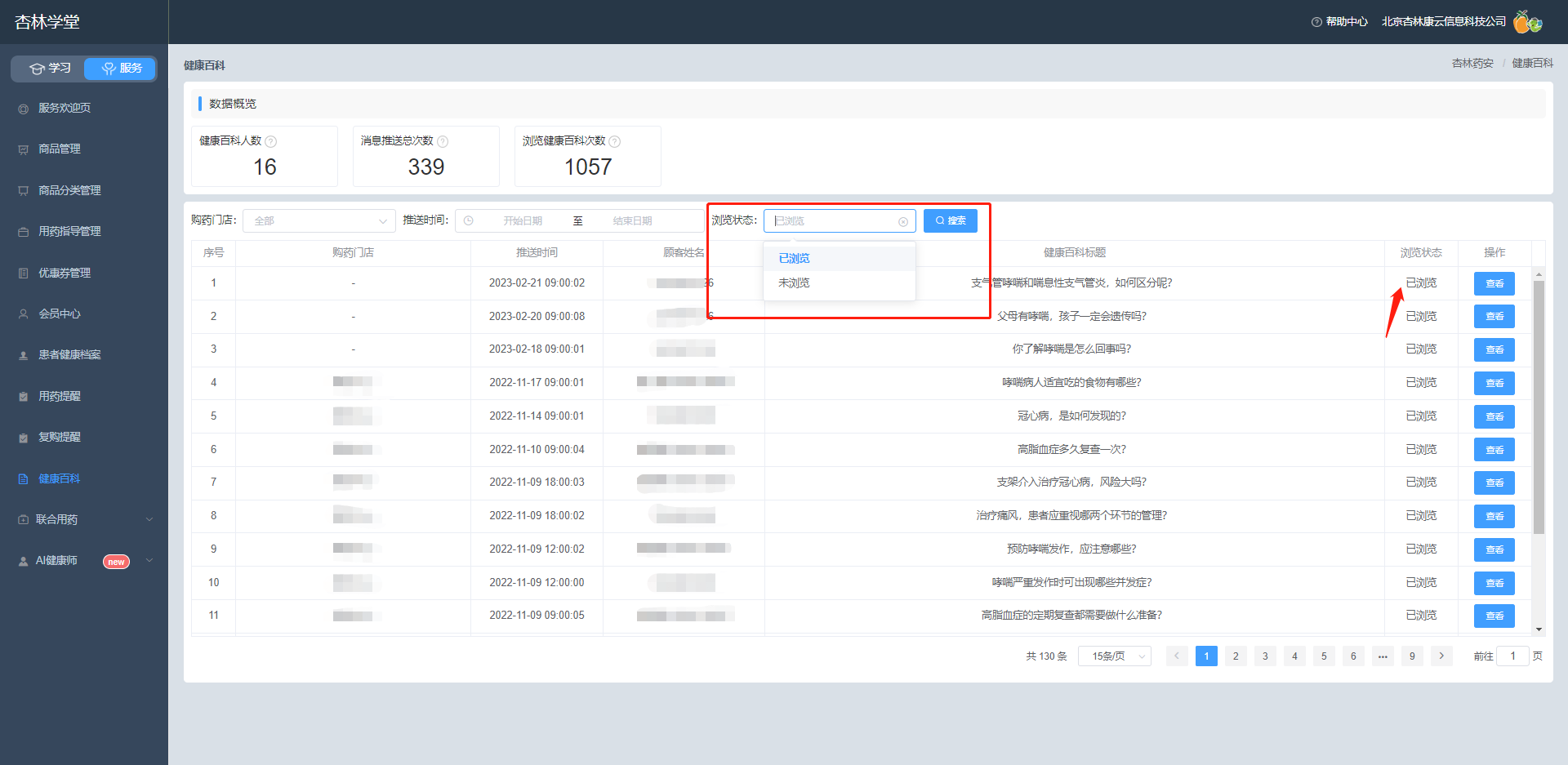Click the help icon beside 浏览健康百科次数
The height and width of the screenshot is (765, 1568).
click(x=615, y=141)
